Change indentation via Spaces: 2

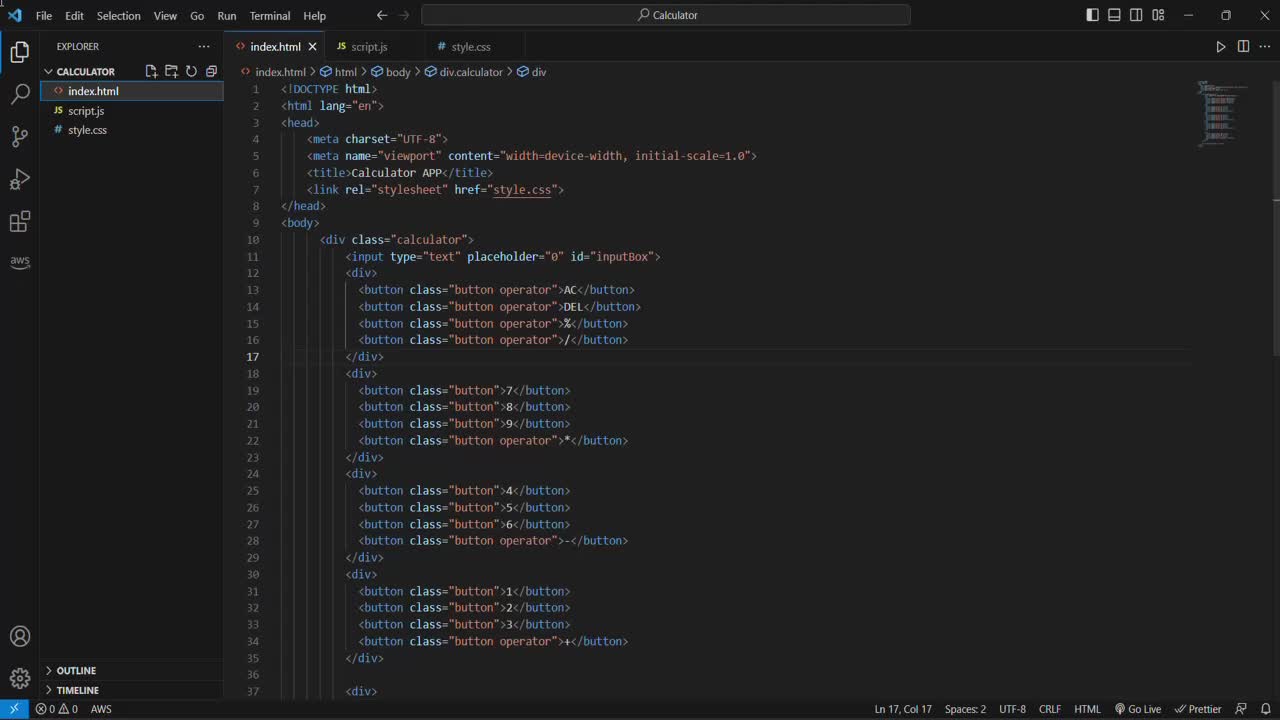[x=965, y=709]
